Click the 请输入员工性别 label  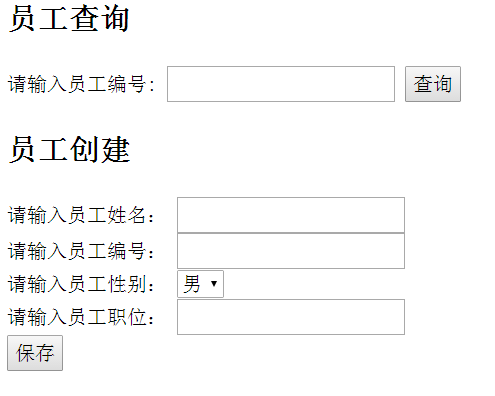(x=81, y=284)
